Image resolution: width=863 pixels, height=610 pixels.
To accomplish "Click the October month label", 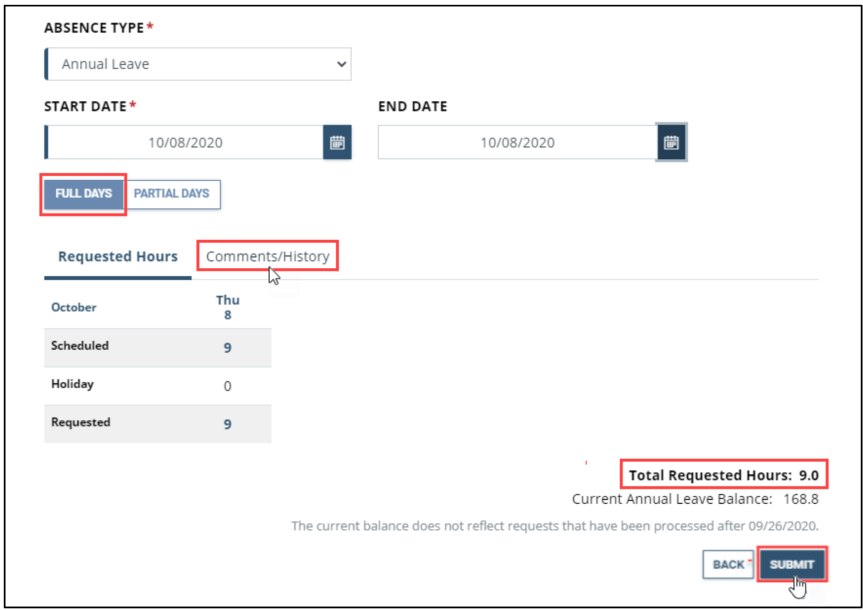I will coord(74,307).
